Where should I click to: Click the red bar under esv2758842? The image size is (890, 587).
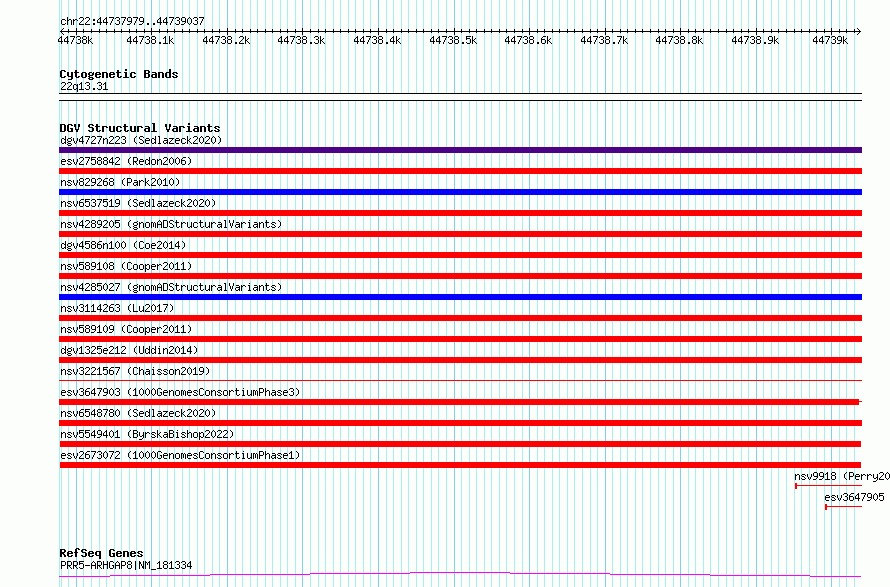point(460,171)
